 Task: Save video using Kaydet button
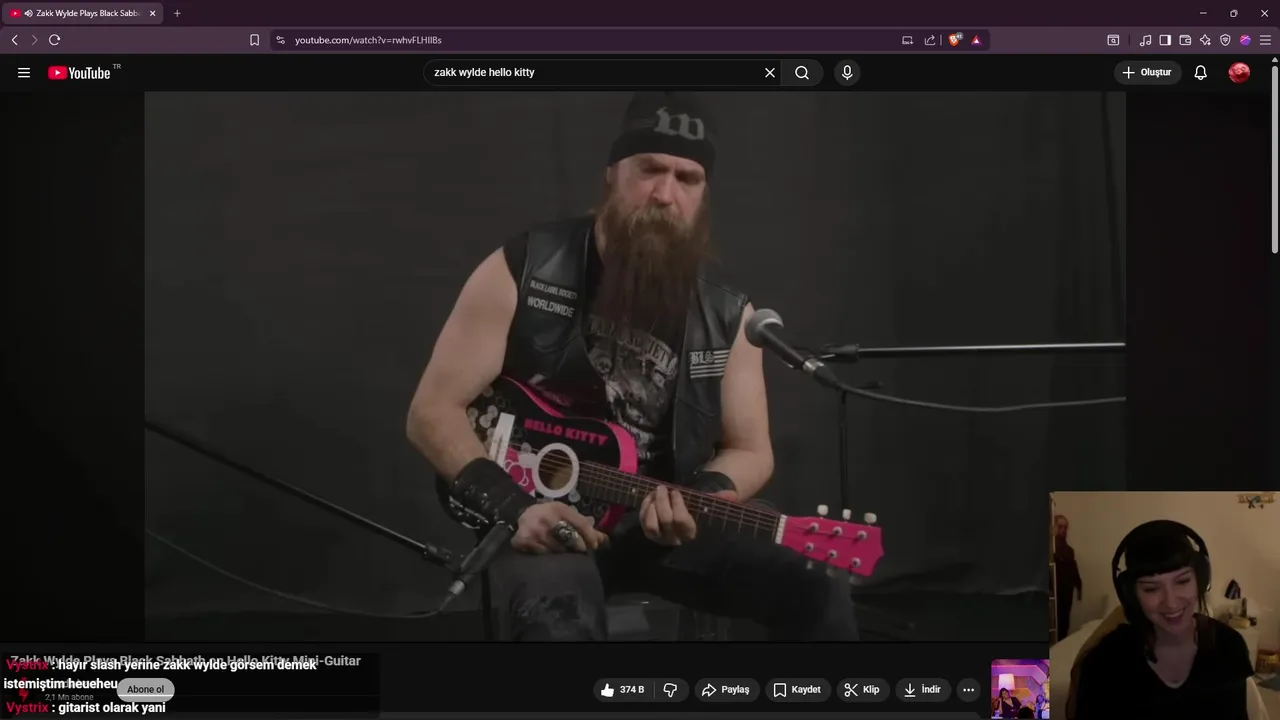(x=797, y=690)
